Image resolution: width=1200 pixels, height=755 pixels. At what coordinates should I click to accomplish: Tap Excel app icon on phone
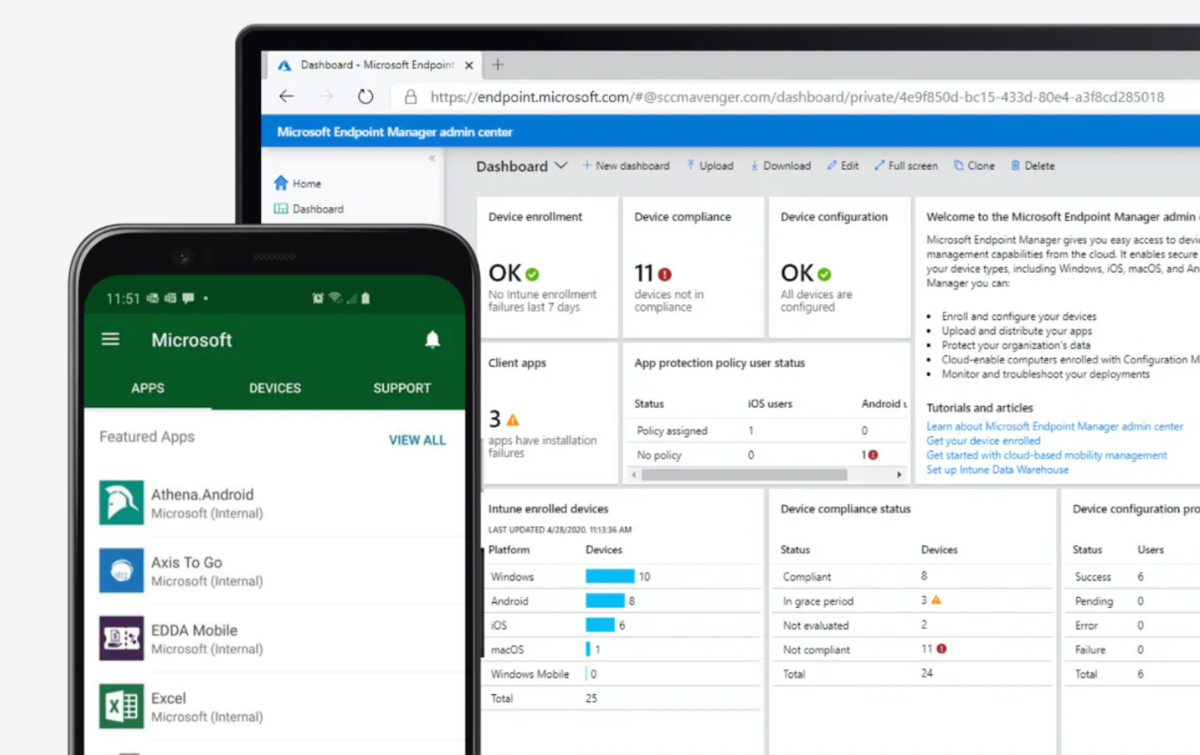pos(121,707)
